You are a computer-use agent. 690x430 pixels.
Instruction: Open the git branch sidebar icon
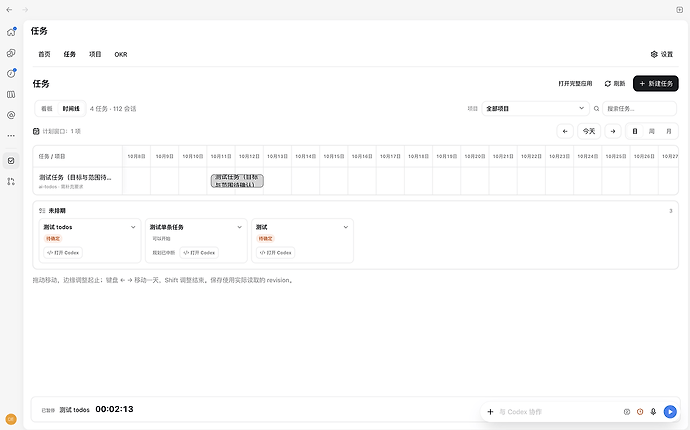point(11,181)
